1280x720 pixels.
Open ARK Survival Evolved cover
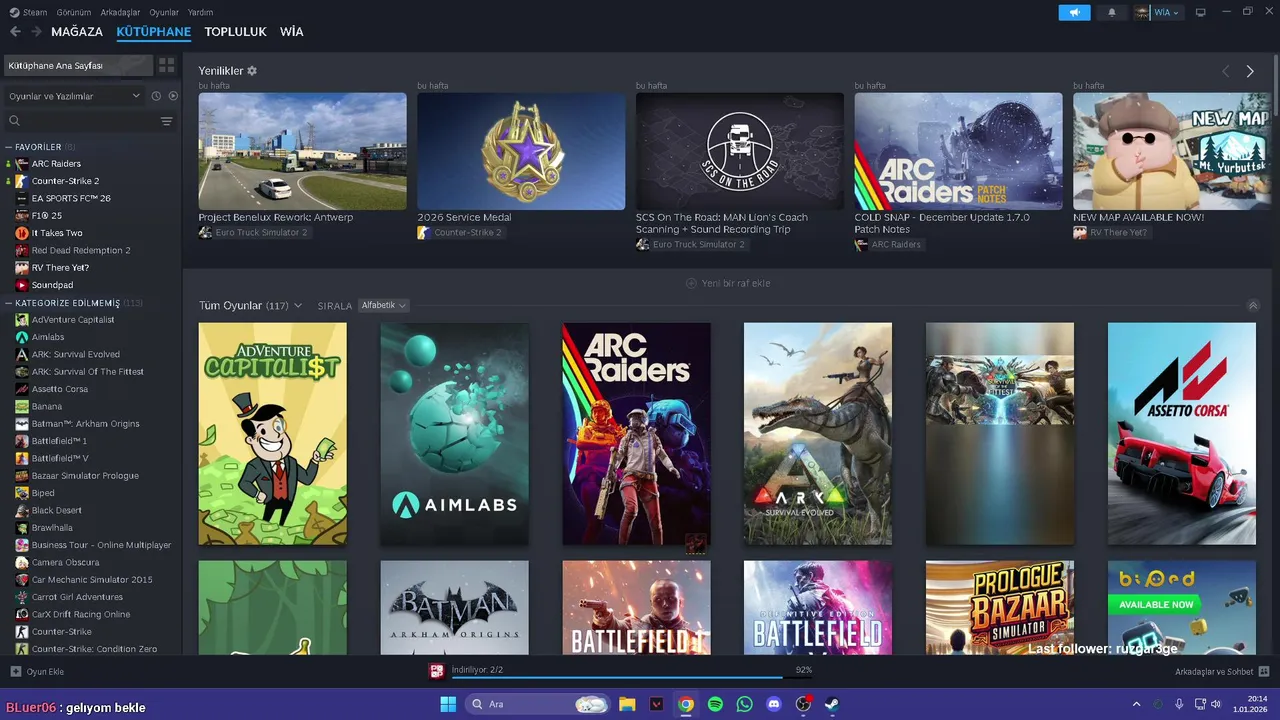click(x=818, y=434)
